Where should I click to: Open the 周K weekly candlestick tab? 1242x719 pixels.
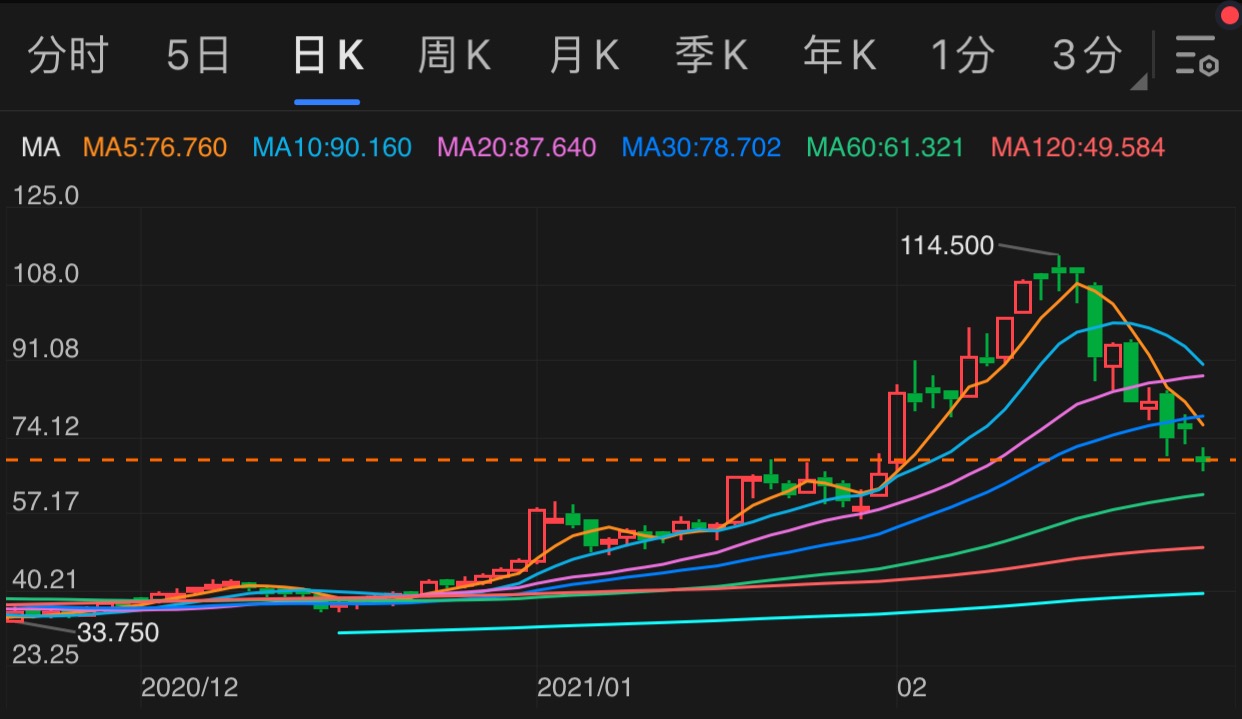coord(454,55)
